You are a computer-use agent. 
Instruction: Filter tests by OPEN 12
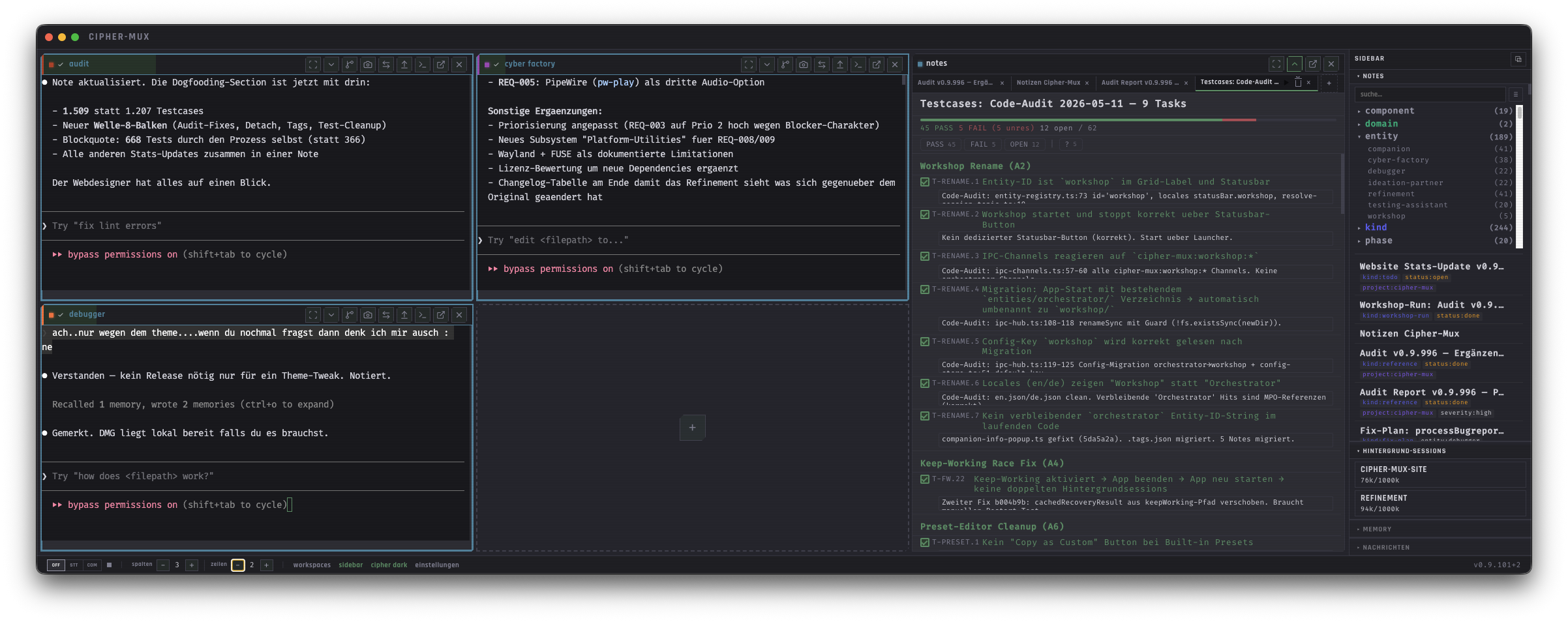pyautogui.click(x=1025, y=145)
